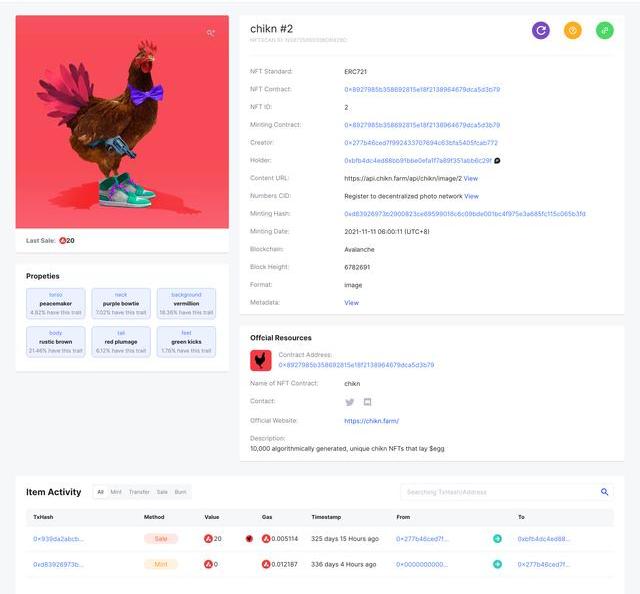640x594 pixels.
Task: Click the Avalanche blockchain value
Action: pos(359,249)
